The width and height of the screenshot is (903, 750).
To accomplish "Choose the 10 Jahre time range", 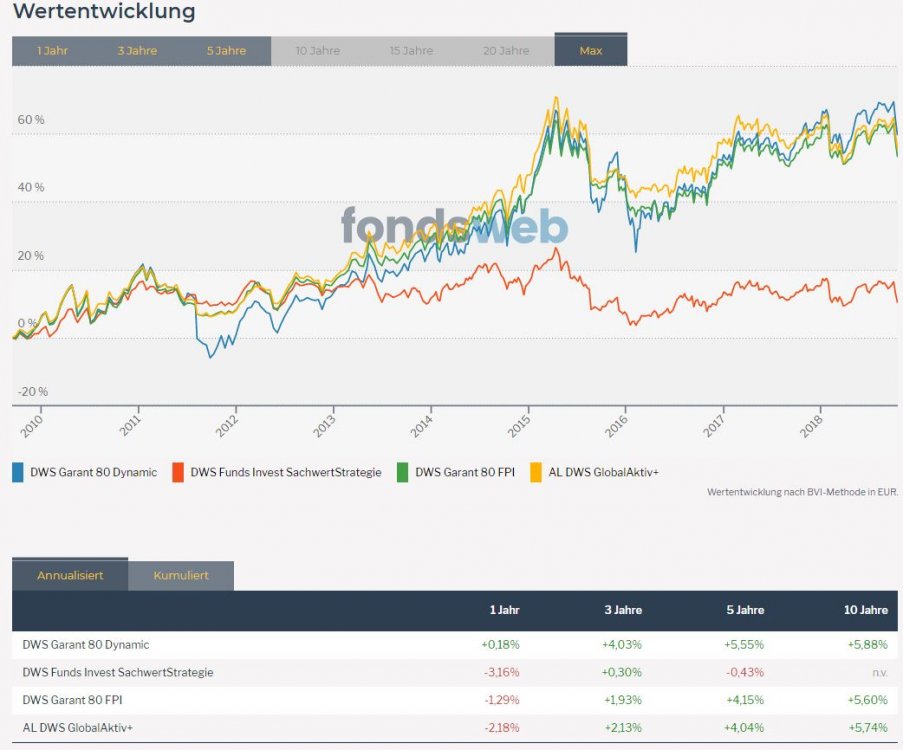I will (318, 51).
